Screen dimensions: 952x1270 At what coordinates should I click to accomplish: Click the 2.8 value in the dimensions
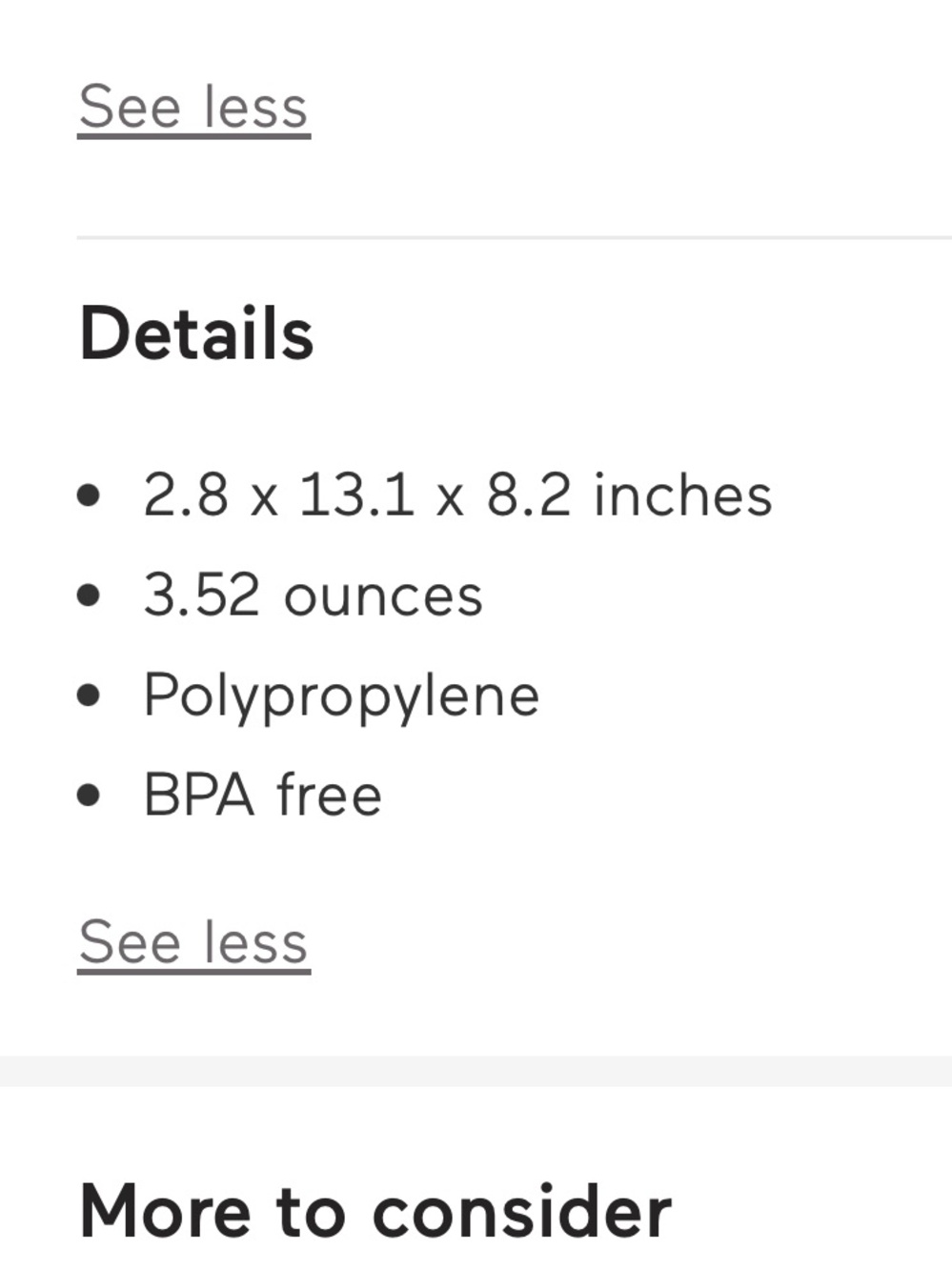(186, 495)
